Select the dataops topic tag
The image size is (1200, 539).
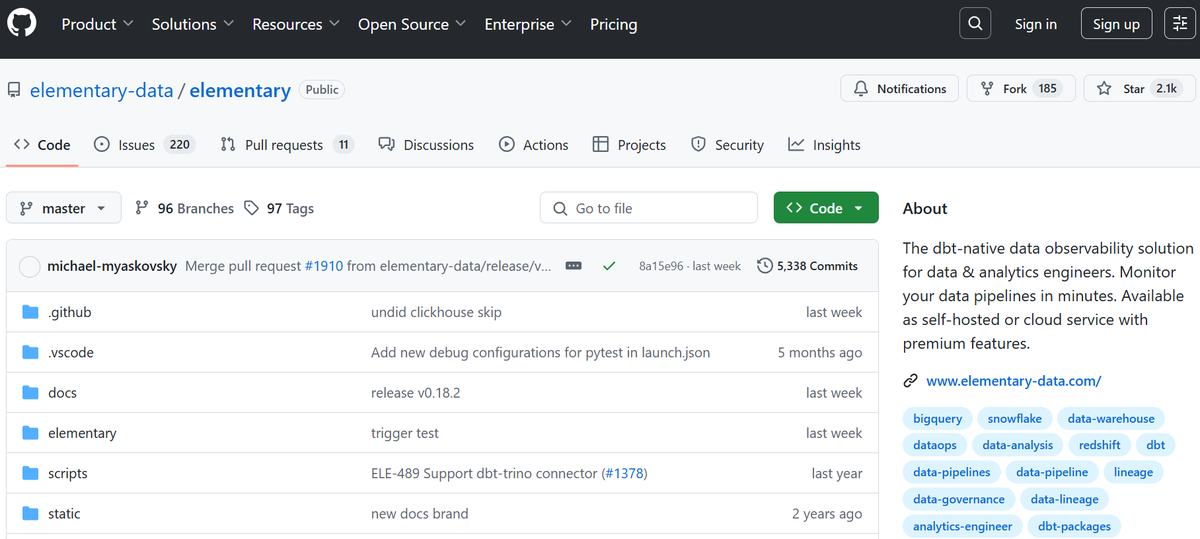click(935, 445)
